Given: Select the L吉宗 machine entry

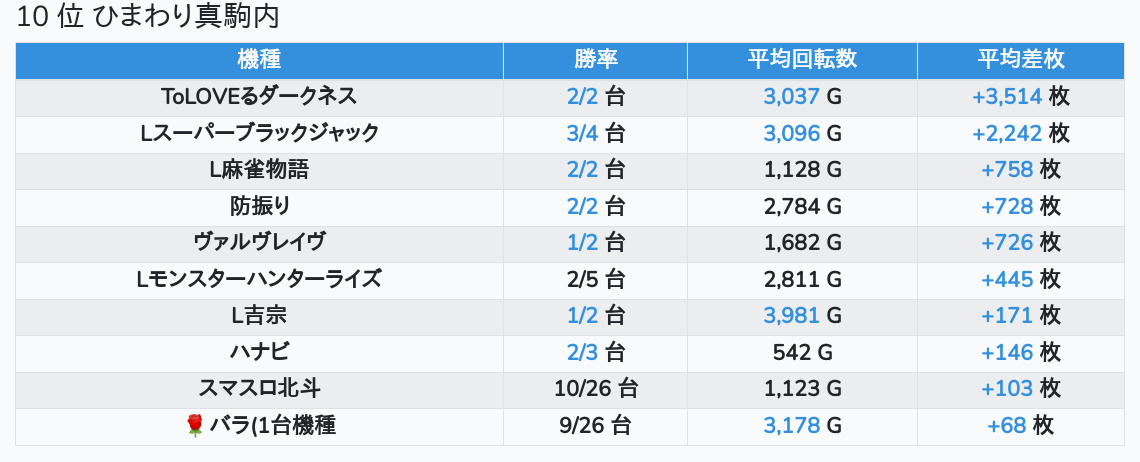Looking at the screenshot, I should click(x=259, y=316).
